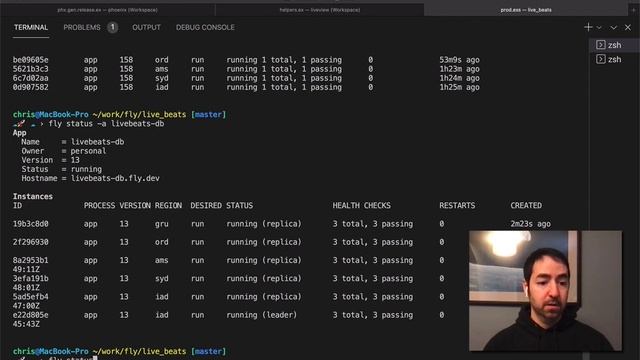
Task: Click the Instances section heading
Action: 33,196
